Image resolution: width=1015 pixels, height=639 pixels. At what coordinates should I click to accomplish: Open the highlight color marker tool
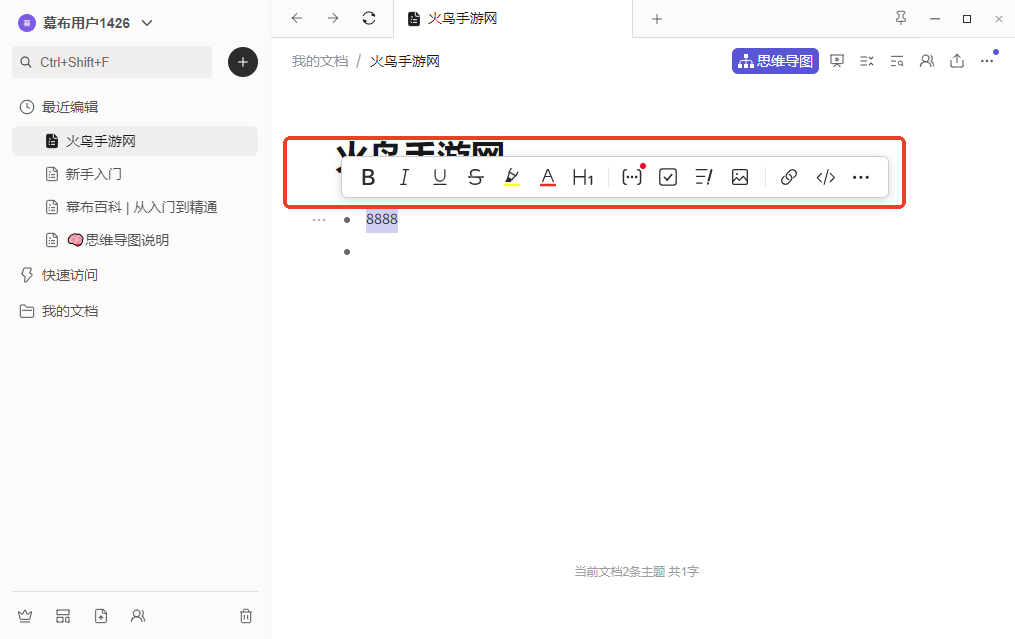512,177
